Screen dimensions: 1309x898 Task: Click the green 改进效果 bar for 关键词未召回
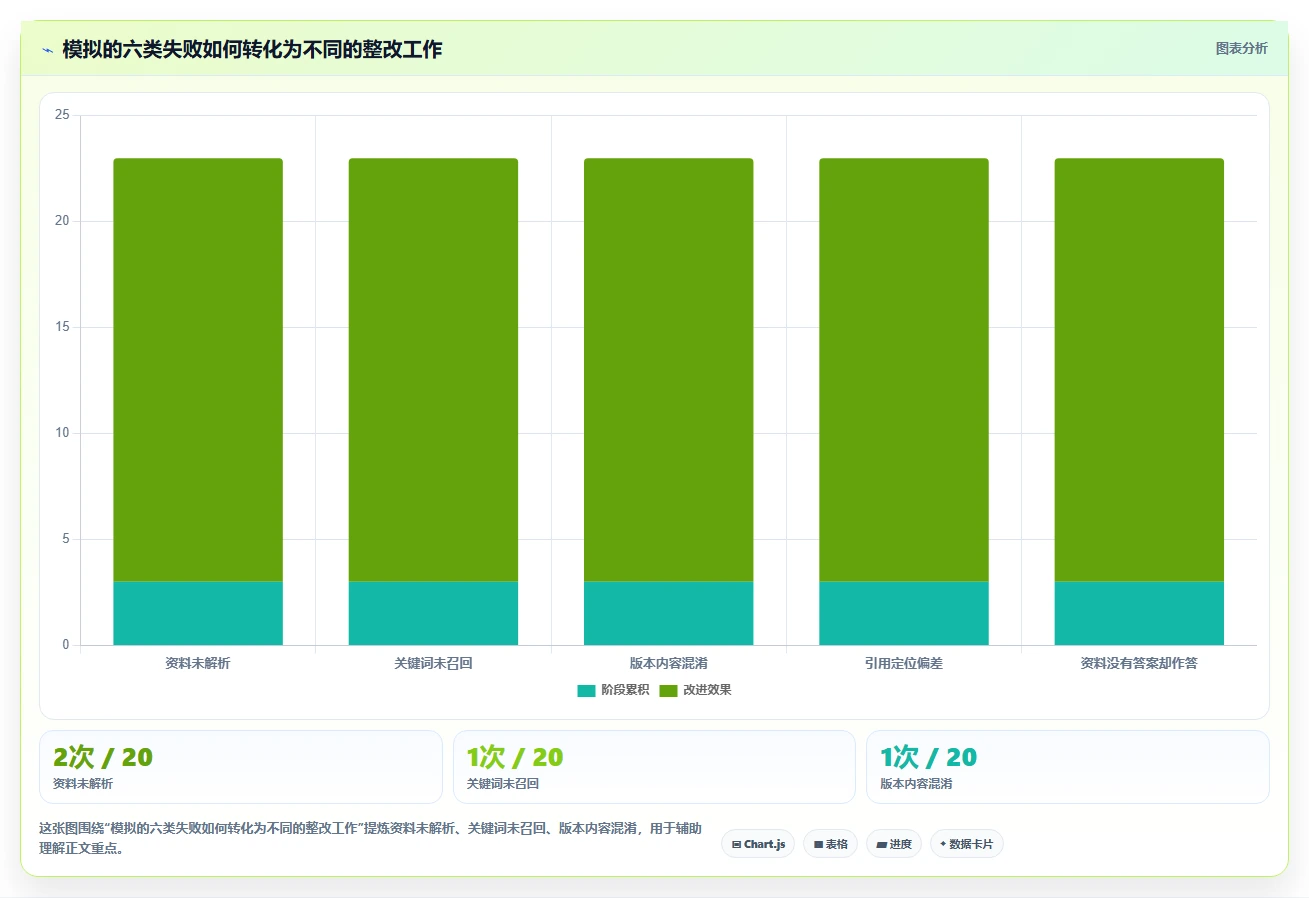(433, 370)
